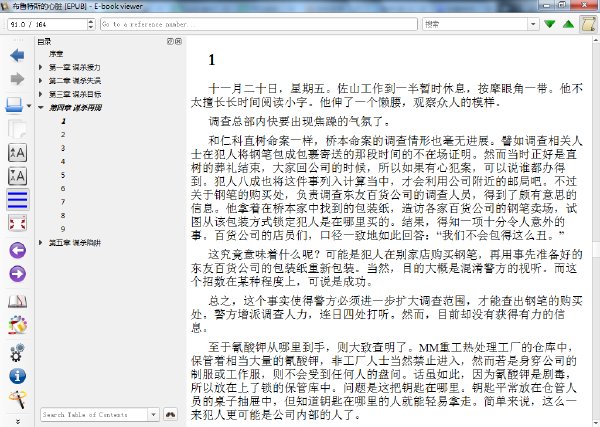Screen dimensions: 600x427
Task: Click the Copy to clipboard icon
Action: [x=17, y=129]
